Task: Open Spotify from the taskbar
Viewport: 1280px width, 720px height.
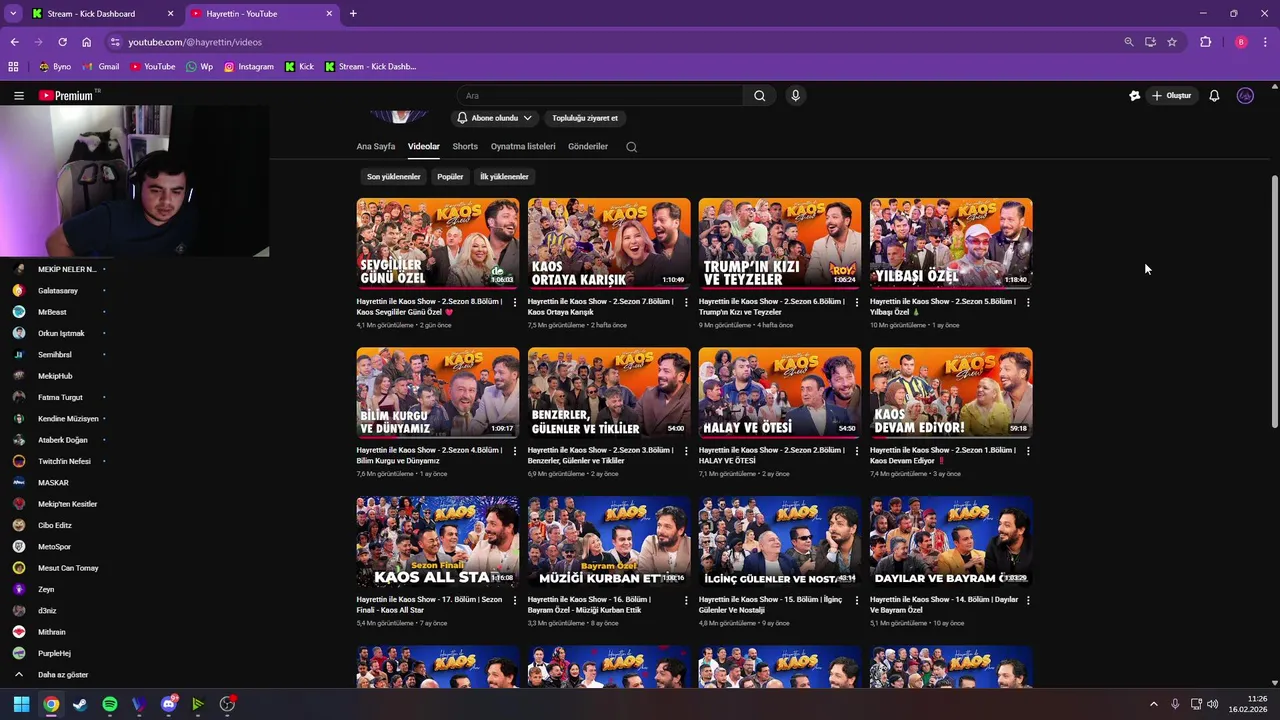Action: click(x=110, y=704)
